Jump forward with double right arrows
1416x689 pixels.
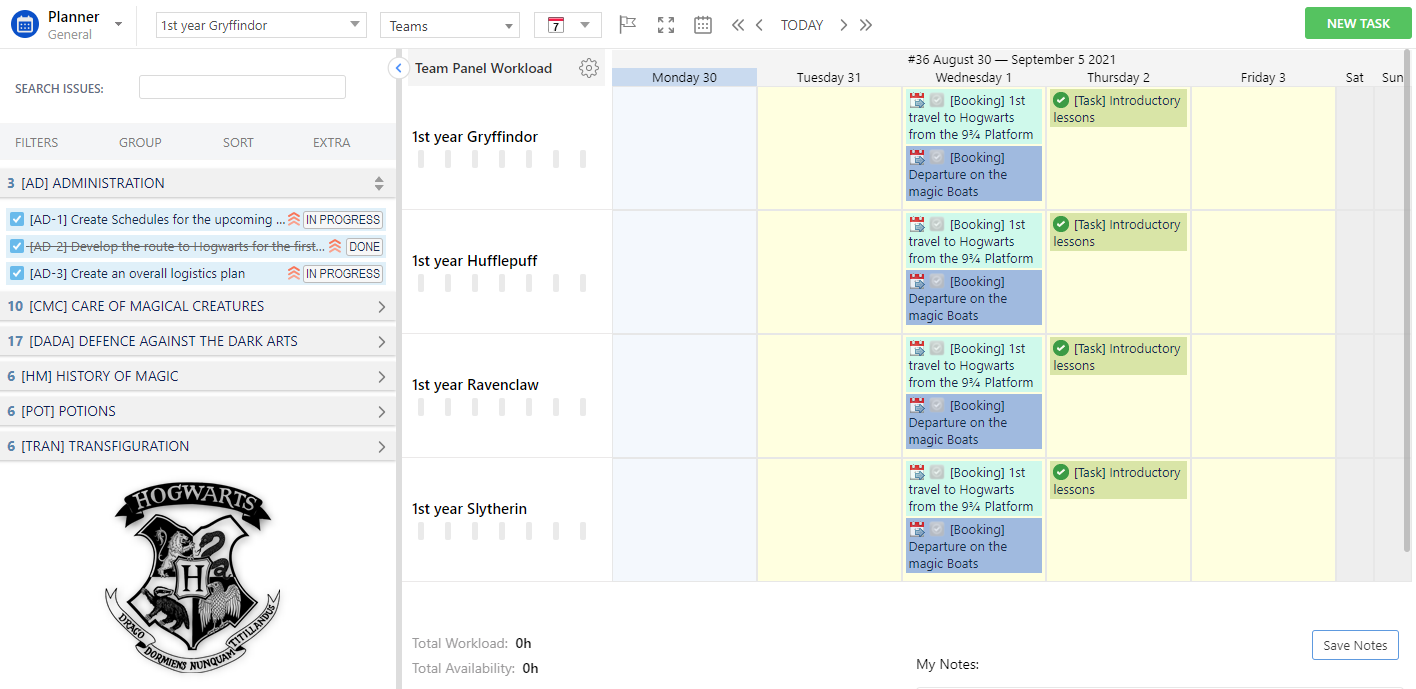(866, 25)
